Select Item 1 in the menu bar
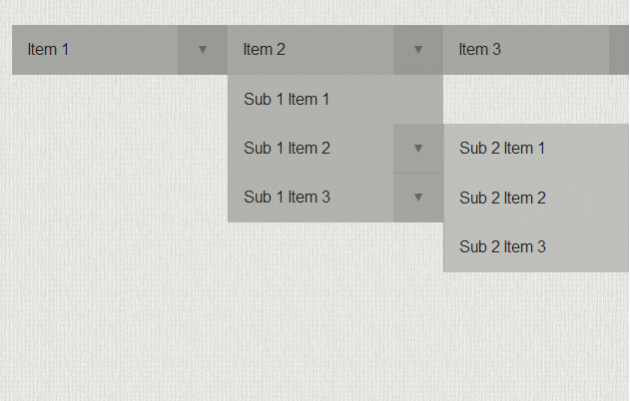Image resolution: width=630 pixels, height=401 pixels. tap(49, 49)
